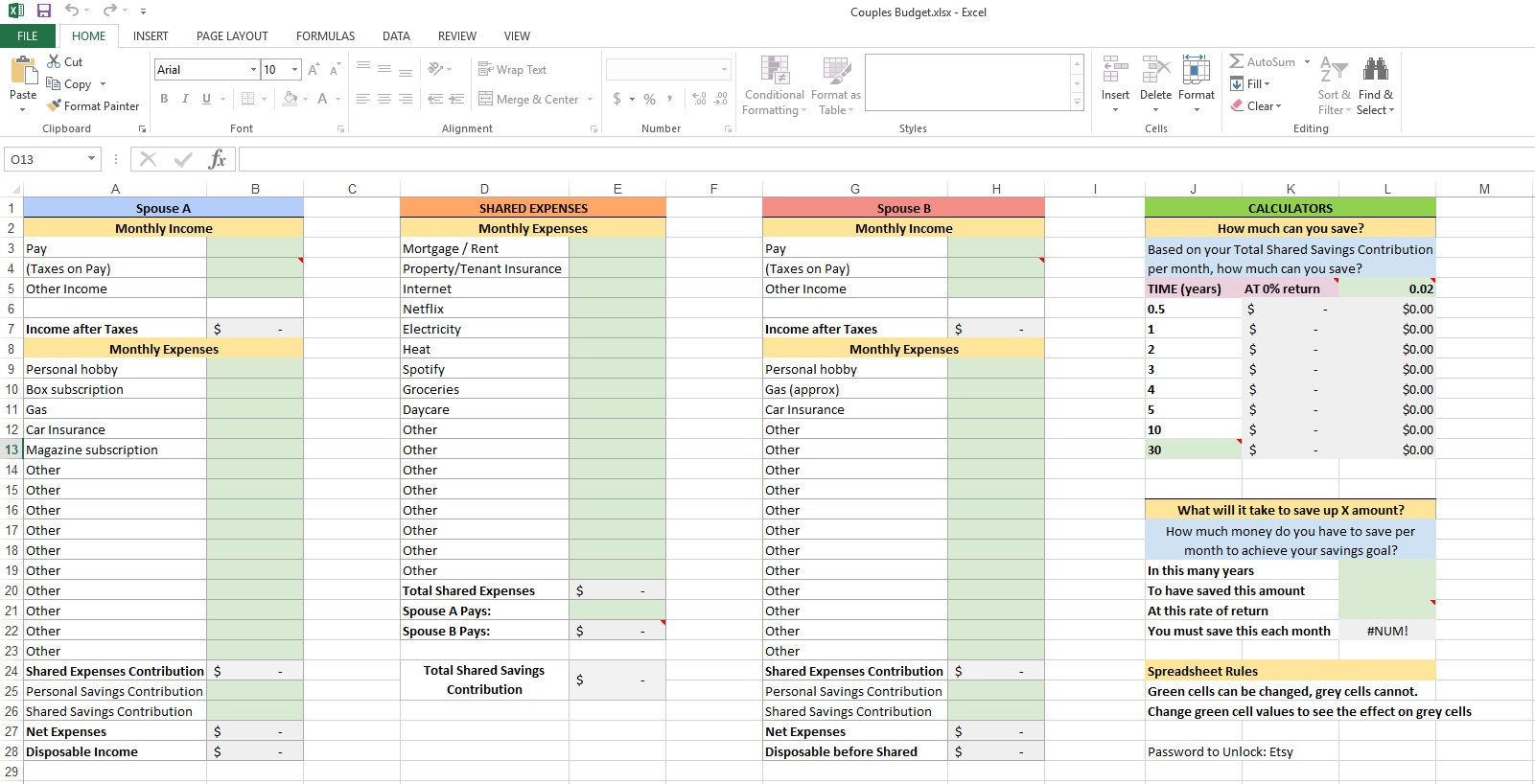This screenshot has width=1535, height=784.
Task: Increase font size with the large A icon
Action: click(314, 70)
